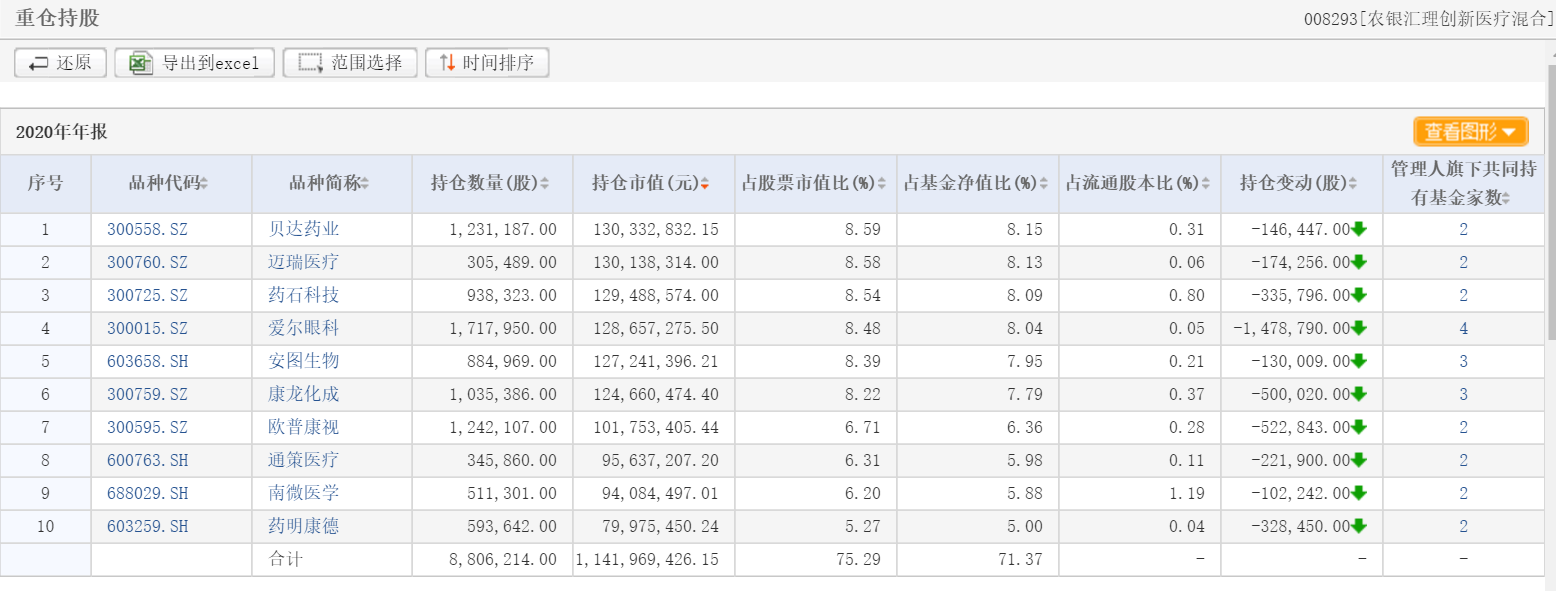Open stock code link 688029.SH
Viewport: 1556px width, 591px height.
coord(147,493)
